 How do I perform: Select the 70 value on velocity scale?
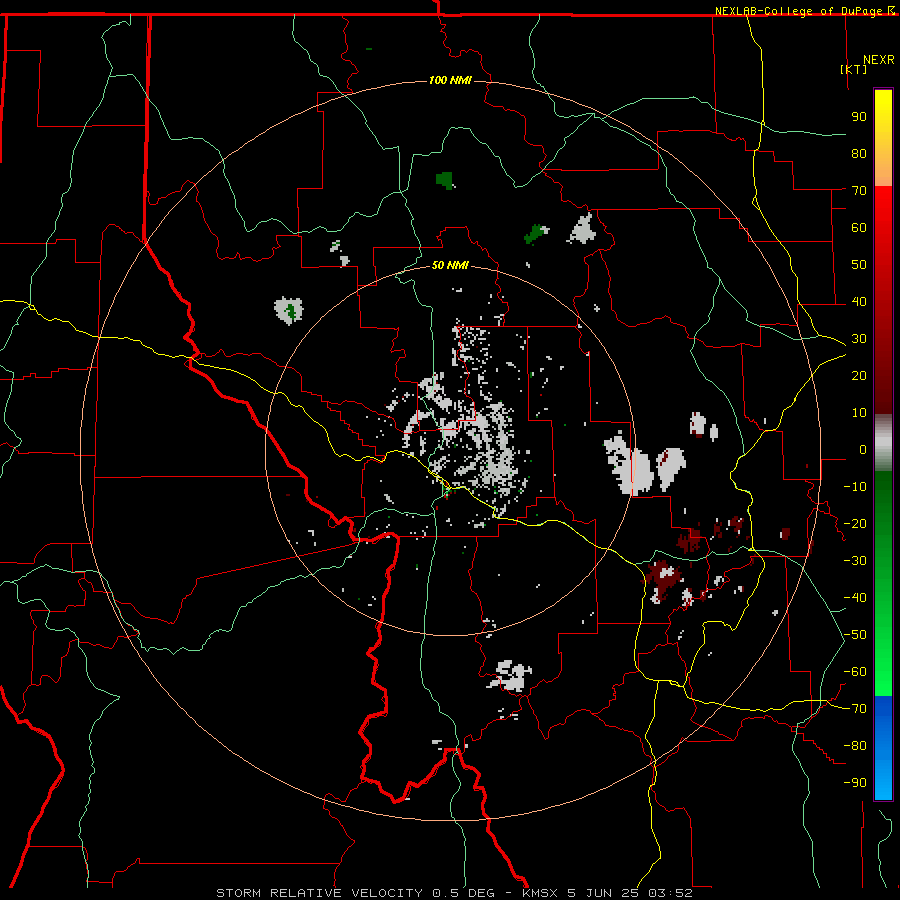coord(859,191)
